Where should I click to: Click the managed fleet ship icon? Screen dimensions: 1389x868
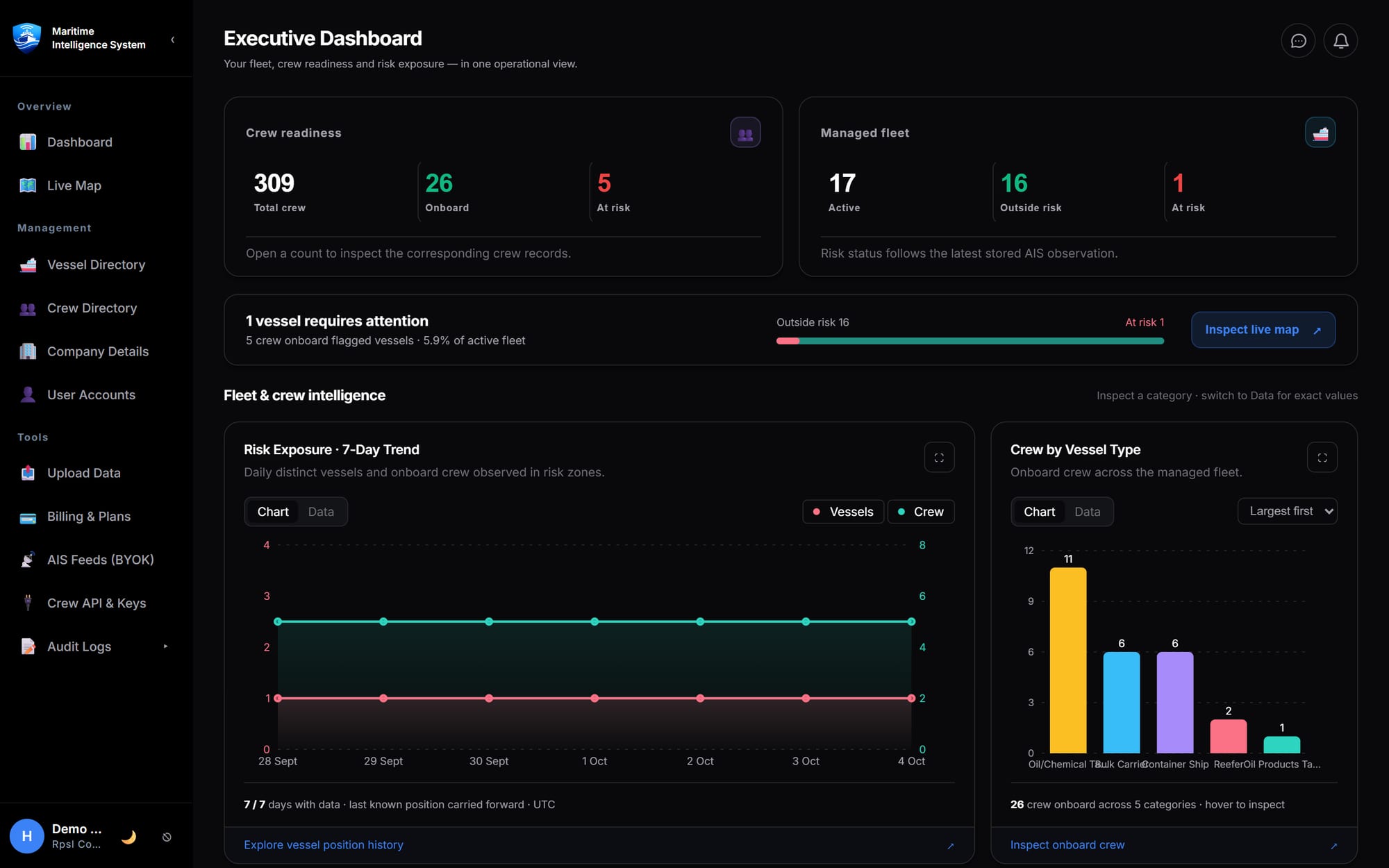(x=1320, y=133)
